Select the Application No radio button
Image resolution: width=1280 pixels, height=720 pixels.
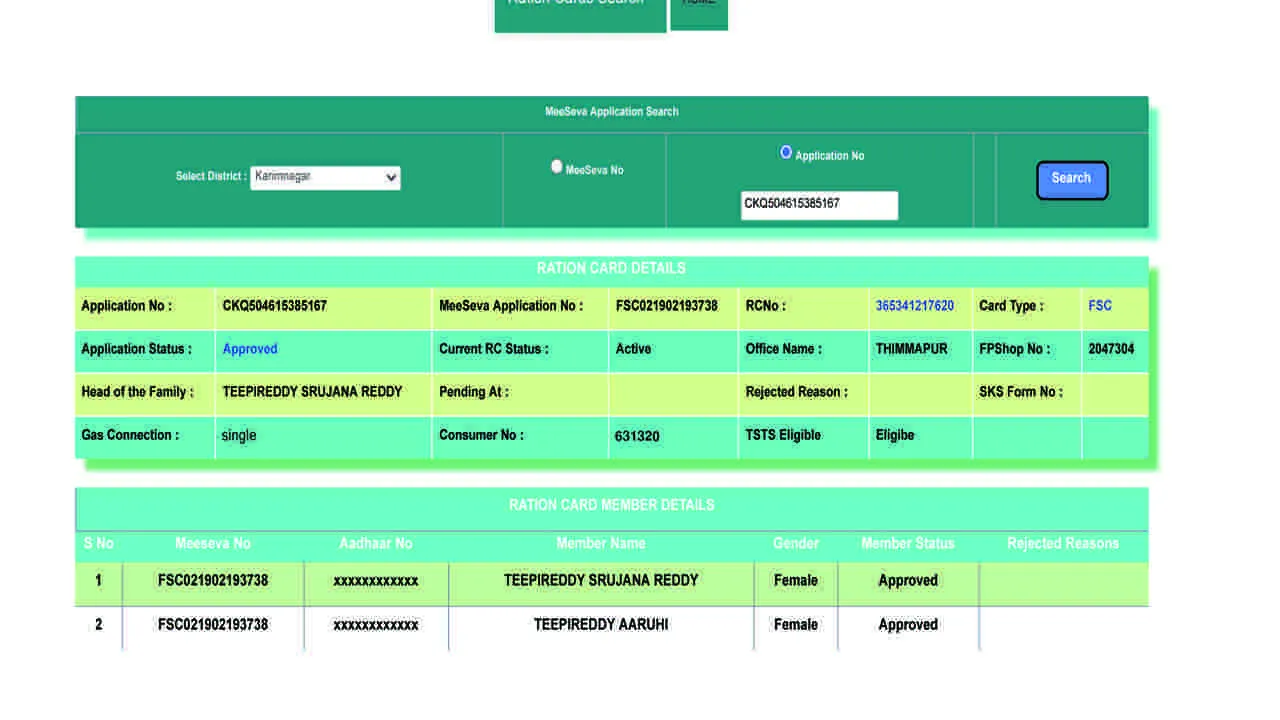[786, 152]
